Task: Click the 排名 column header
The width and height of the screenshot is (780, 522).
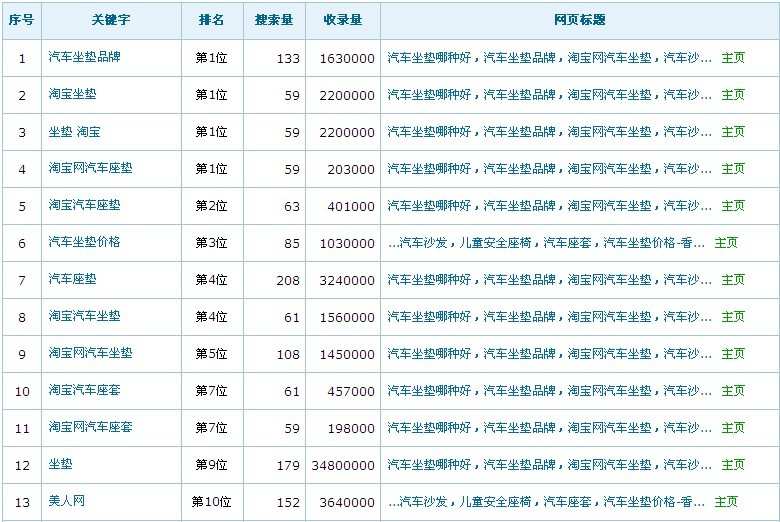Action: pyautogui.click(x=211, y=20)
